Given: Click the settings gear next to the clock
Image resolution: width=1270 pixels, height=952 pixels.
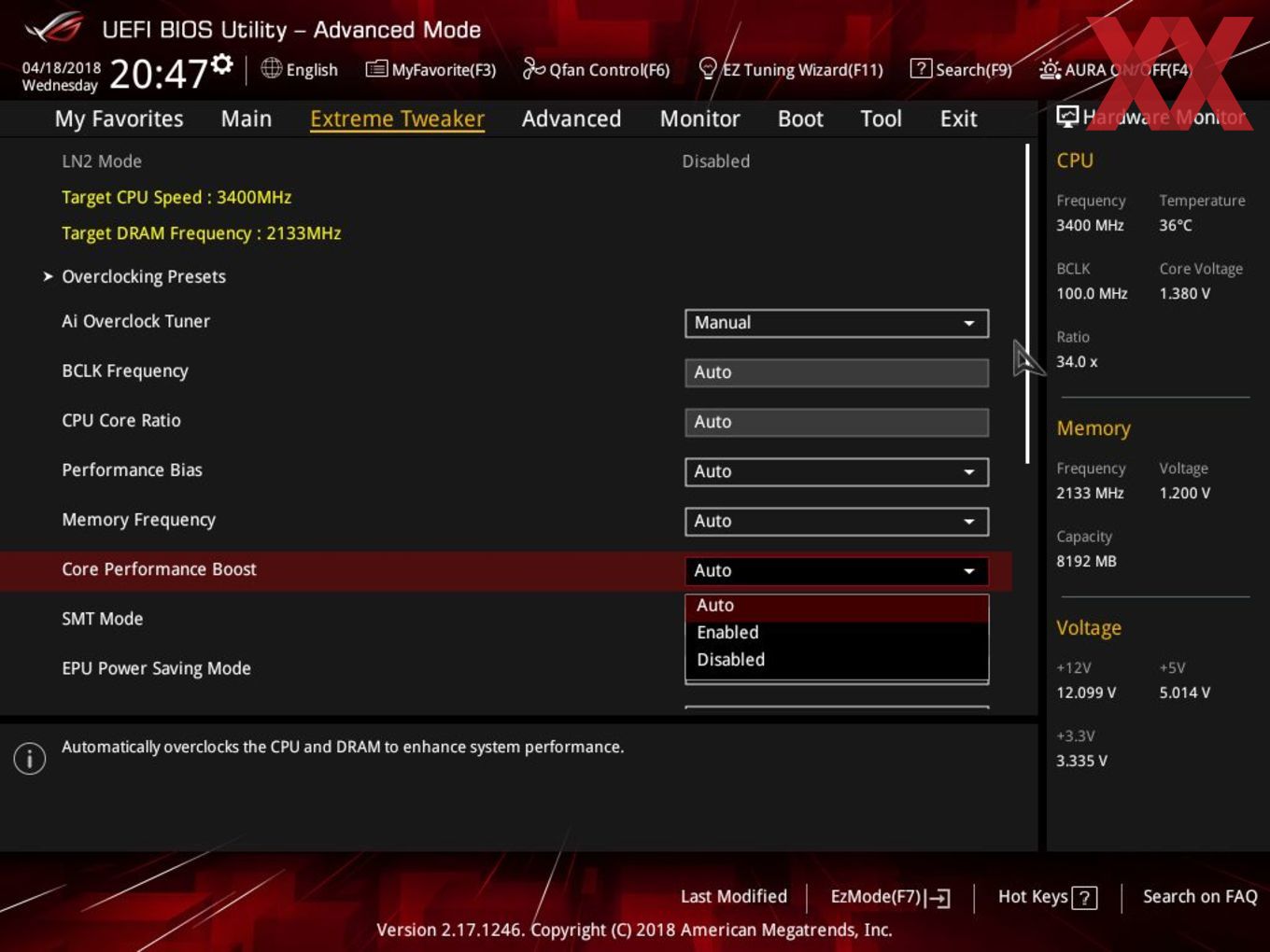Looking at the screenshot, I should 222,63.
